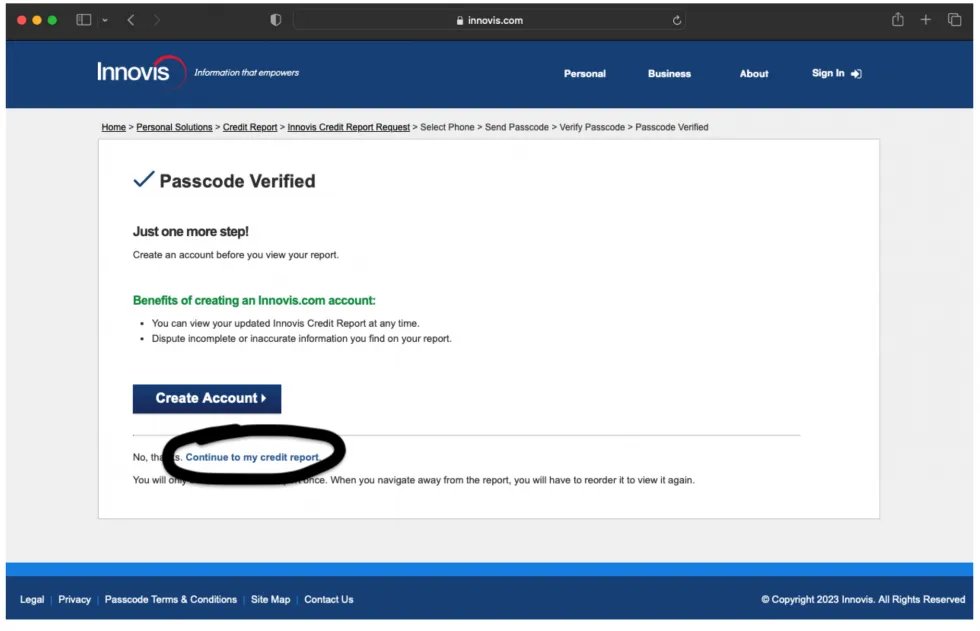Open the sidebar options dropdown chevron
The width and height of the screenshot is (980, 631).
(105, 21)
